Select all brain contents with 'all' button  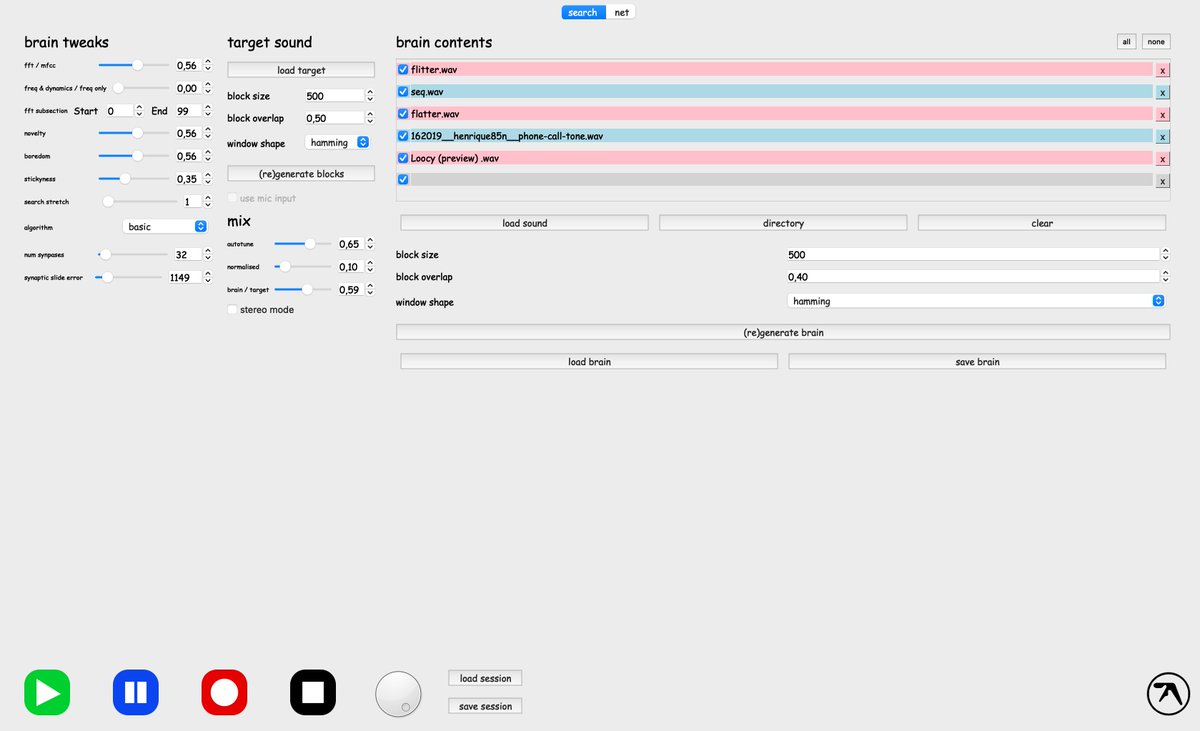tap(1127, 42)
